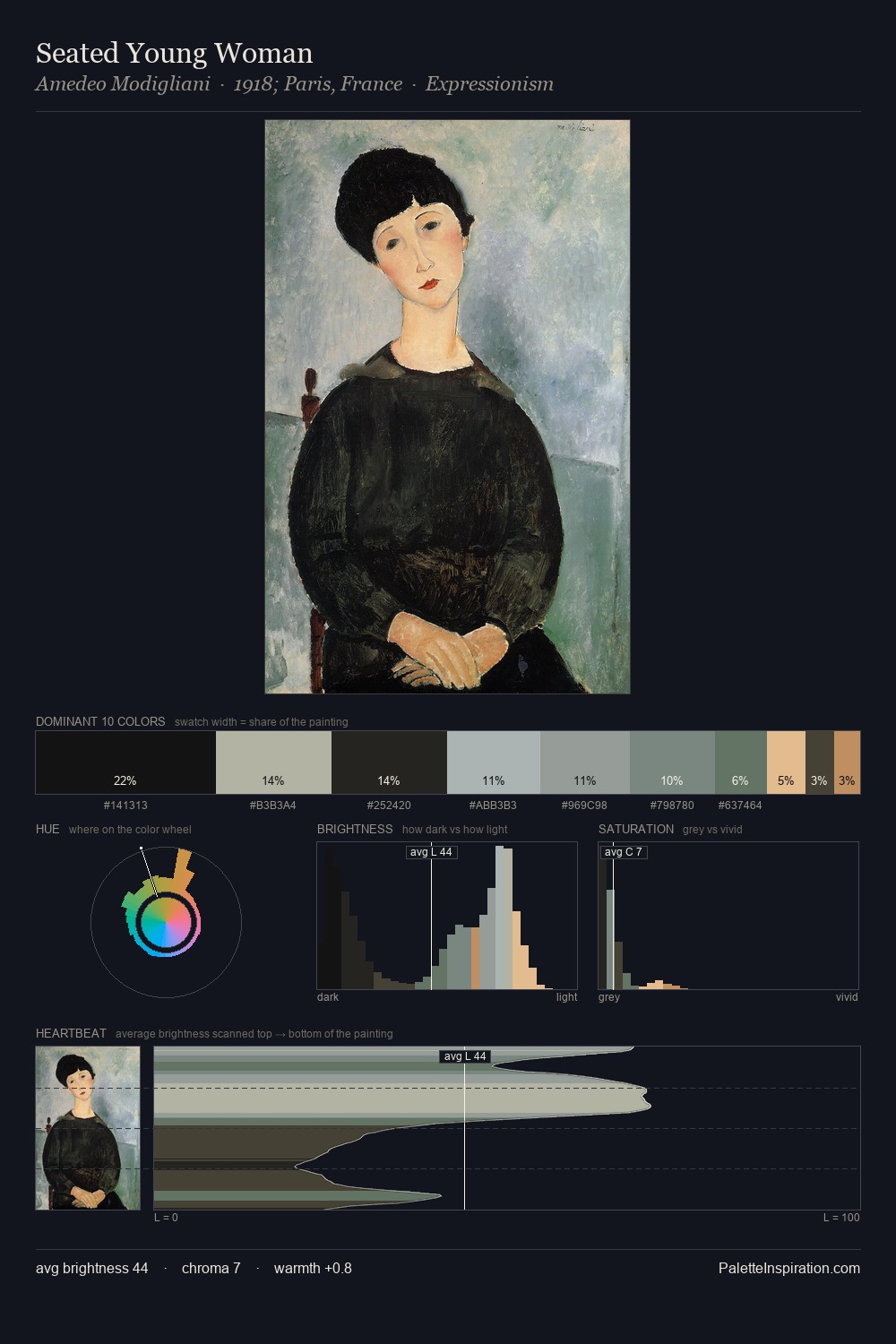
Task: Click 'chroma 7' footer text
Action: point(211,1268)
